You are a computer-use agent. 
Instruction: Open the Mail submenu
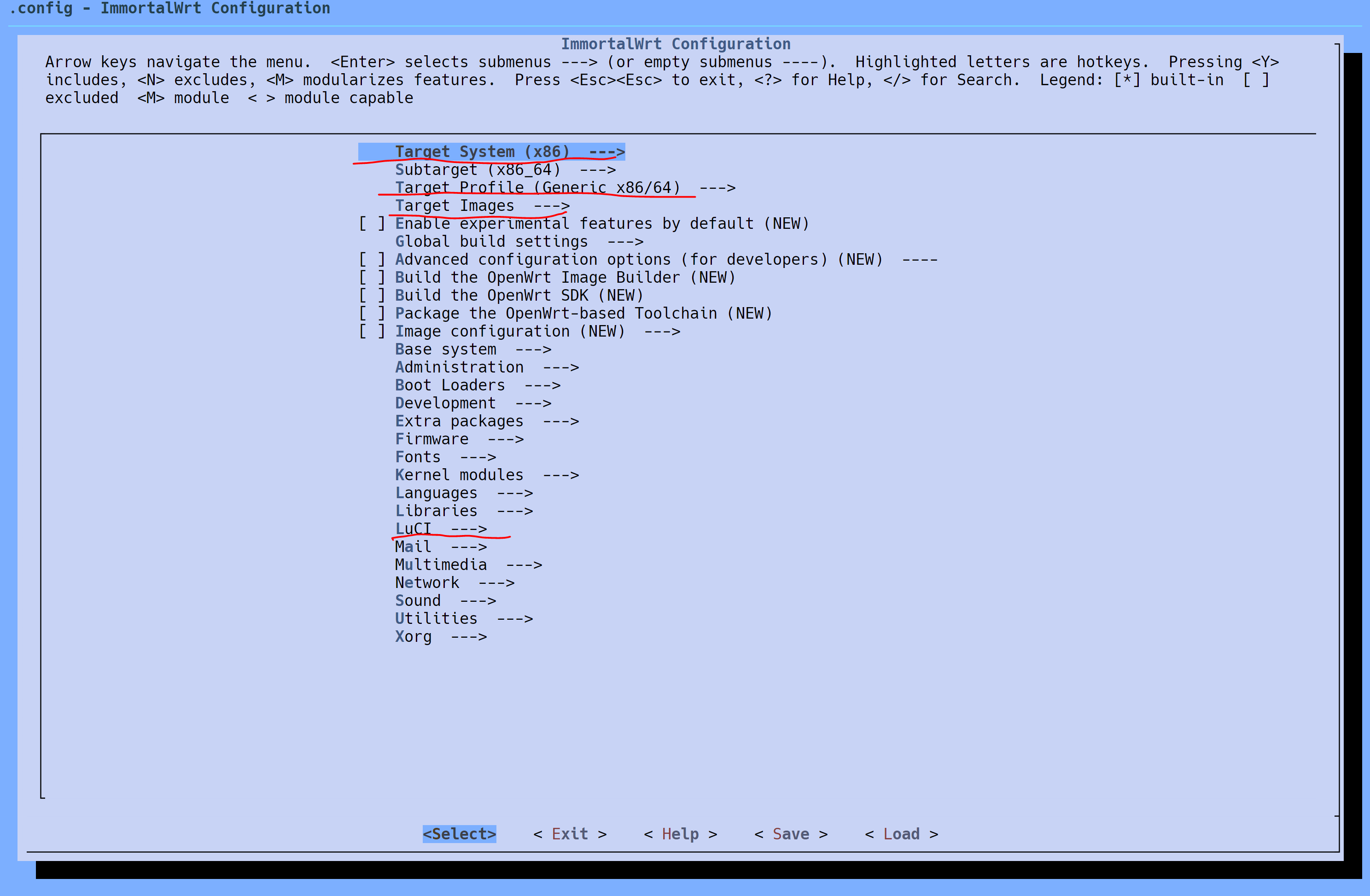click(x=441, y=547)
